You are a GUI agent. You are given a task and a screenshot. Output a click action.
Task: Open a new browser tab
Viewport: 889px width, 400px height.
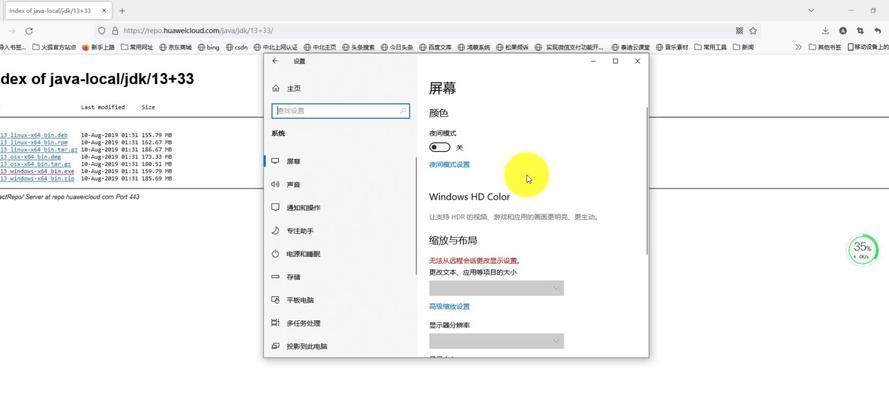tap(122, 11)
